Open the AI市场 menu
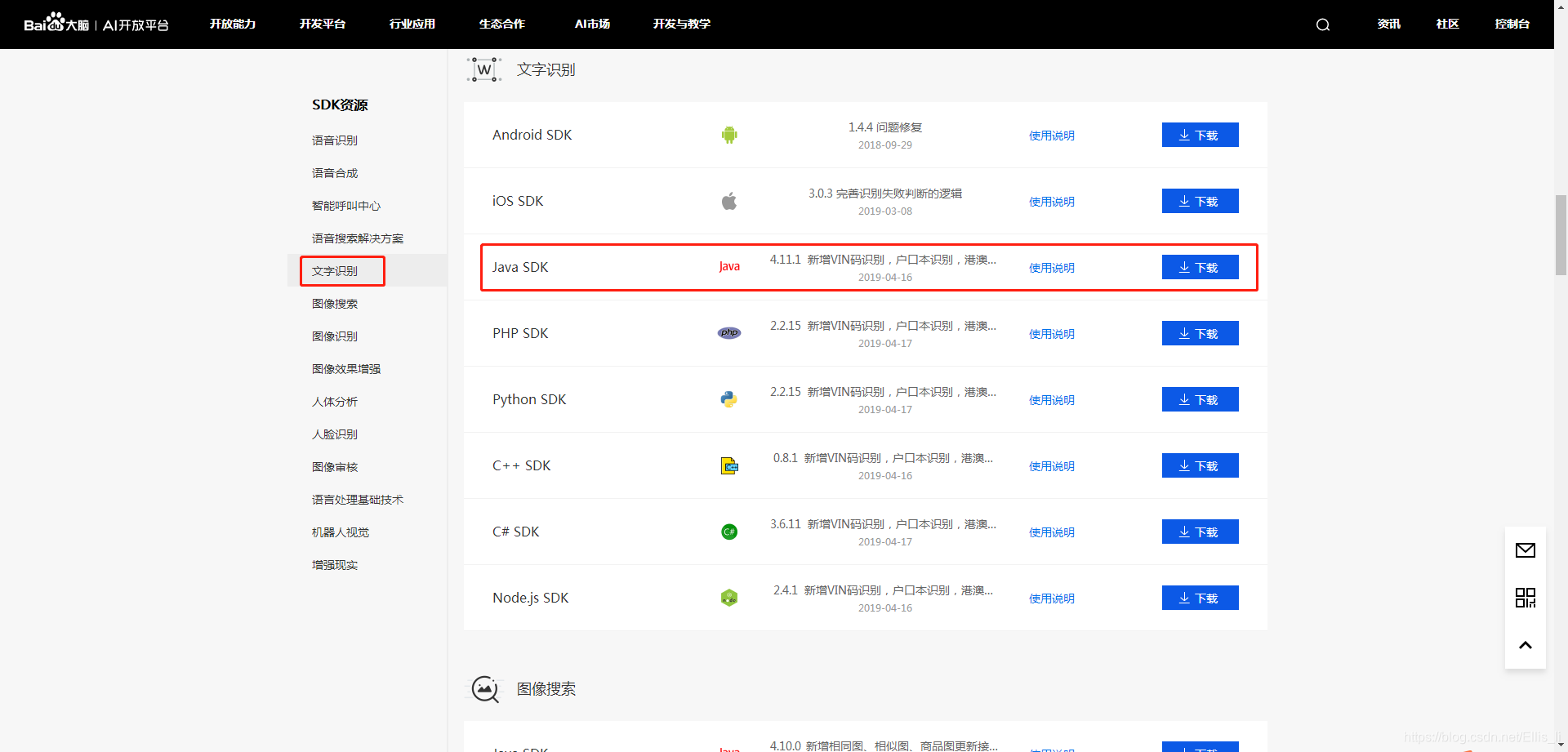The height and width of the screenshot is (752, 1568). tap(592, 24)
